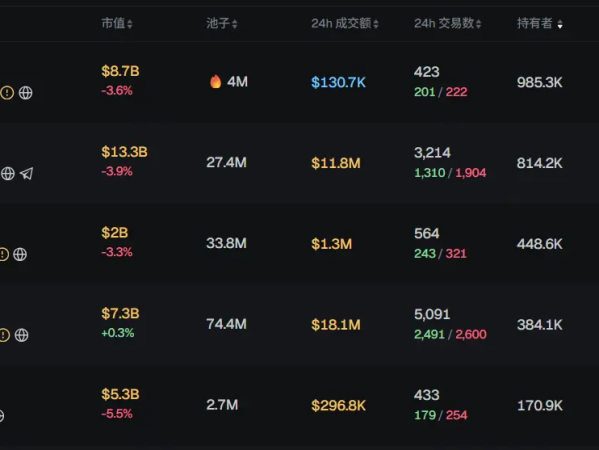This screenshot has width=599, height=450.
Task: Click transaction count 5,091
Action: click(432, 314)
